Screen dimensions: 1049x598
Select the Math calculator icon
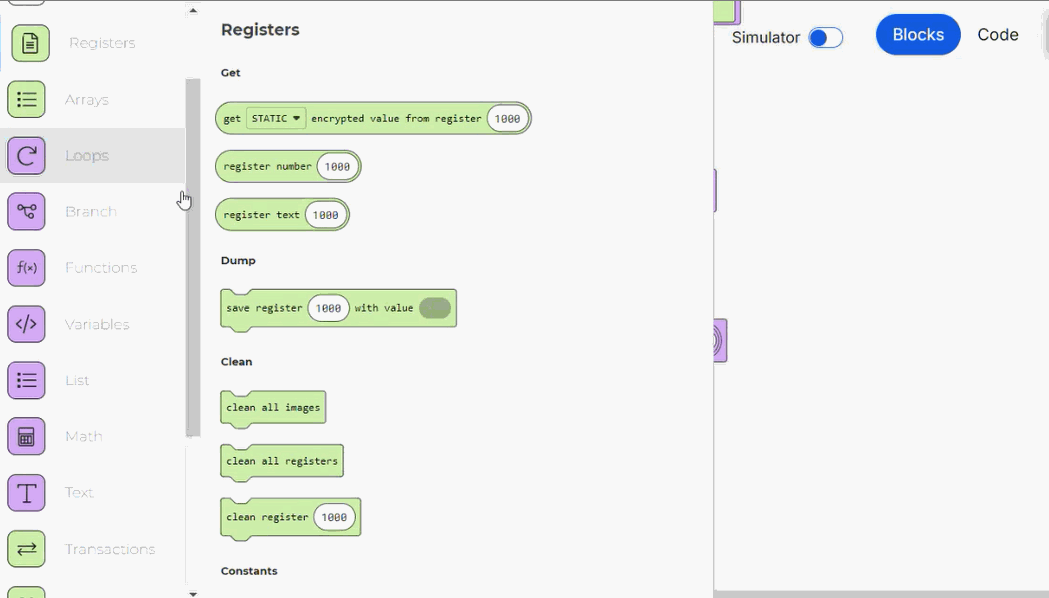(26, 436)
